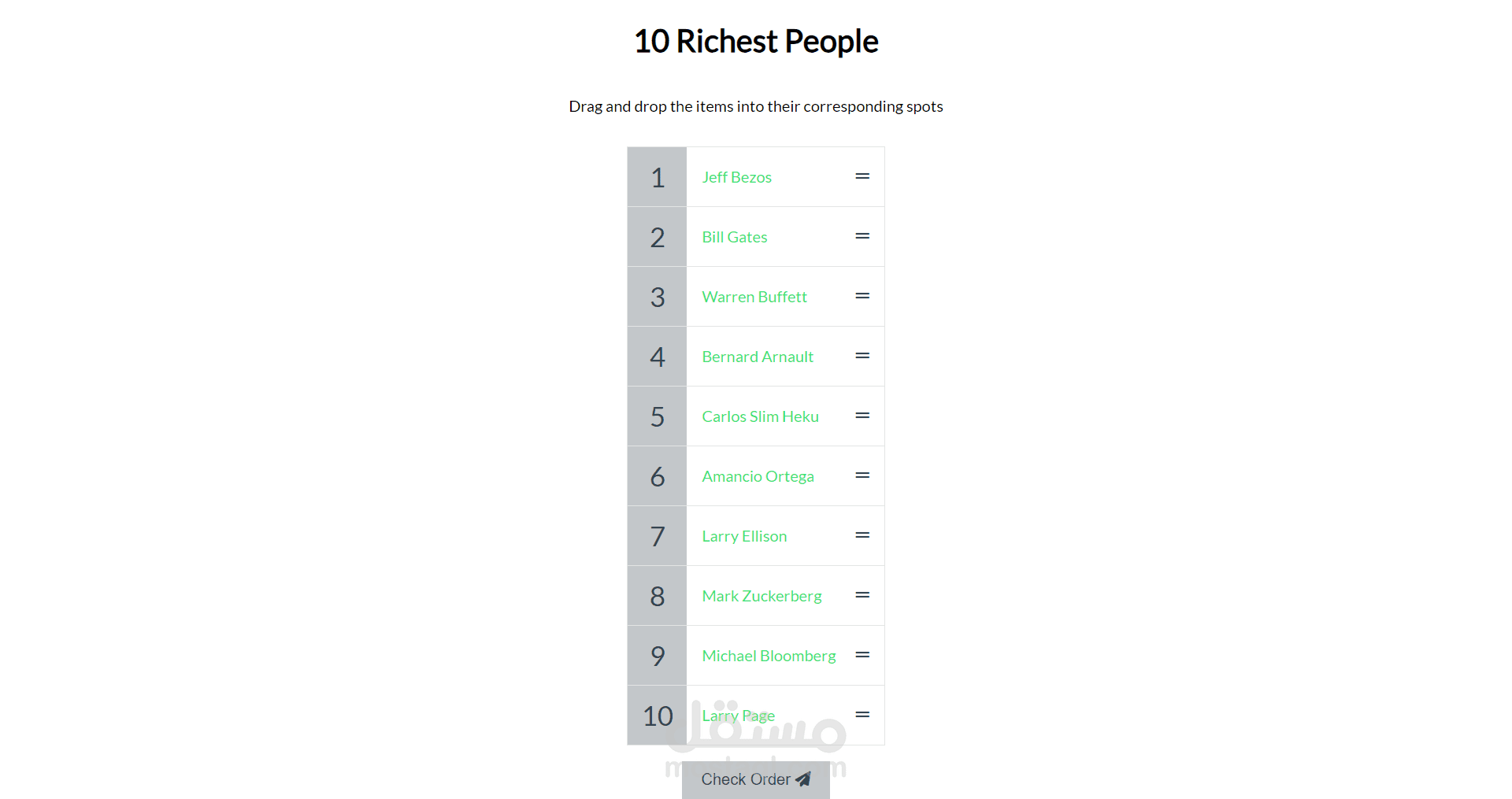
Task: Click the drag handle beside Mark Zuckerberg
Action: click(862, 595)
